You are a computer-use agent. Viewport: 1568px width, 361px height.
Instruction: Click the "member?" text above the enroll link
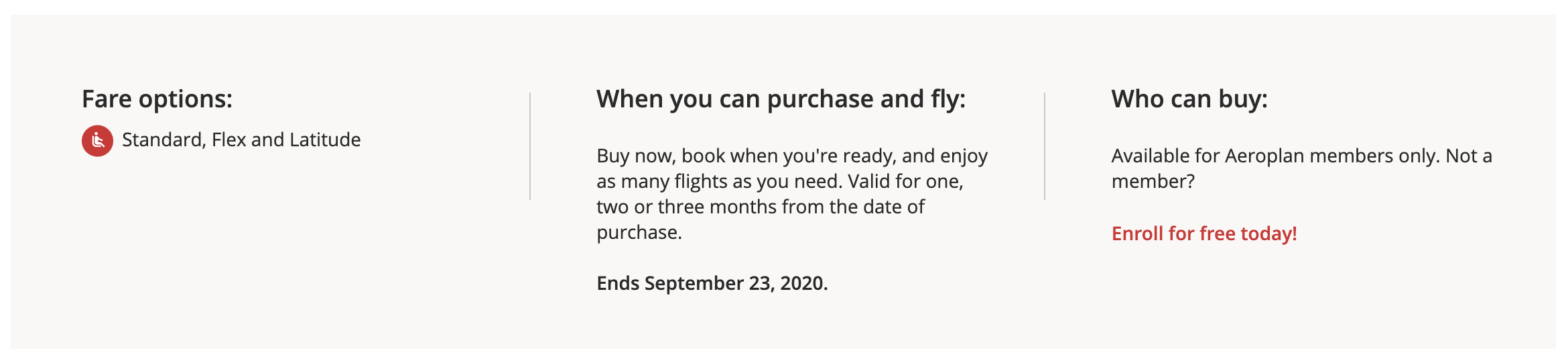(x=1153, y=181)
